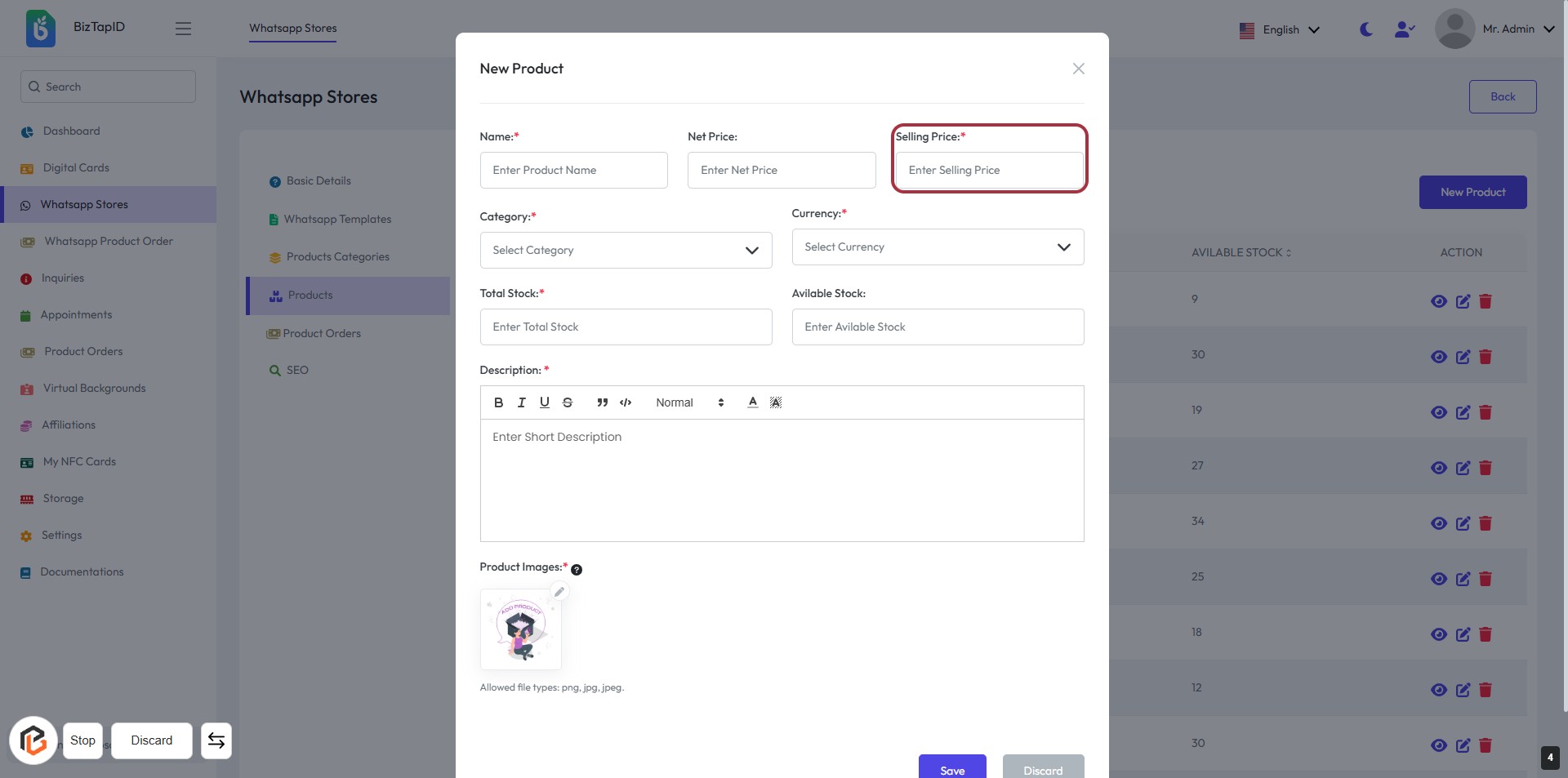
Task: Toggle dark mode moon icon
Action: [1365, 29]
